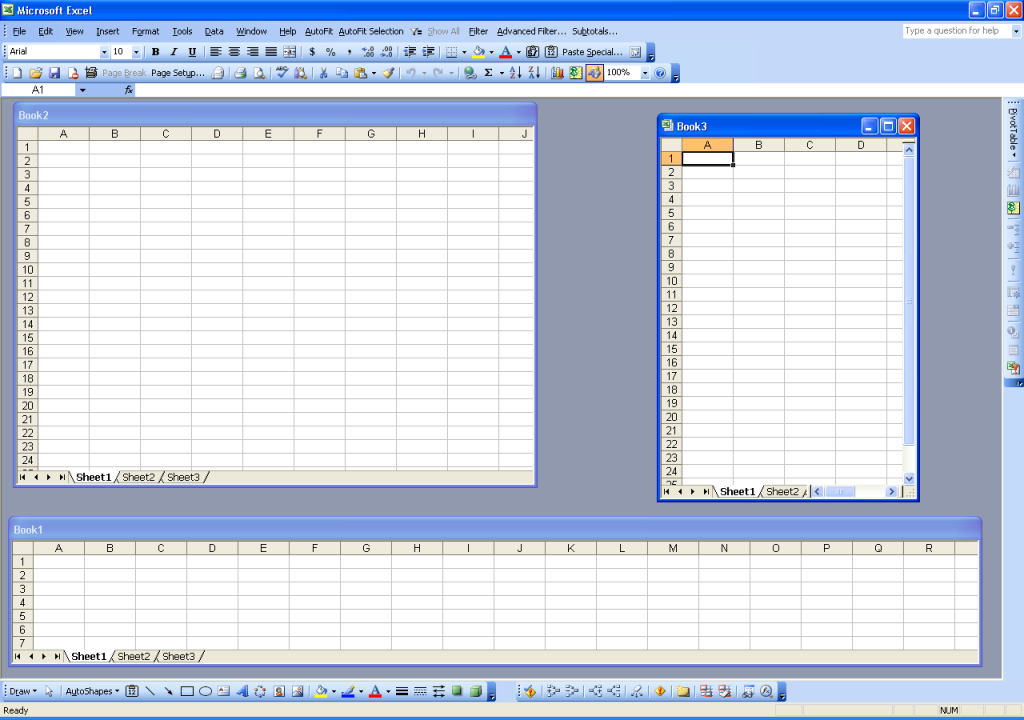Click AutoFit Selection
1024x720 pixels.
(x=371, y=31)
